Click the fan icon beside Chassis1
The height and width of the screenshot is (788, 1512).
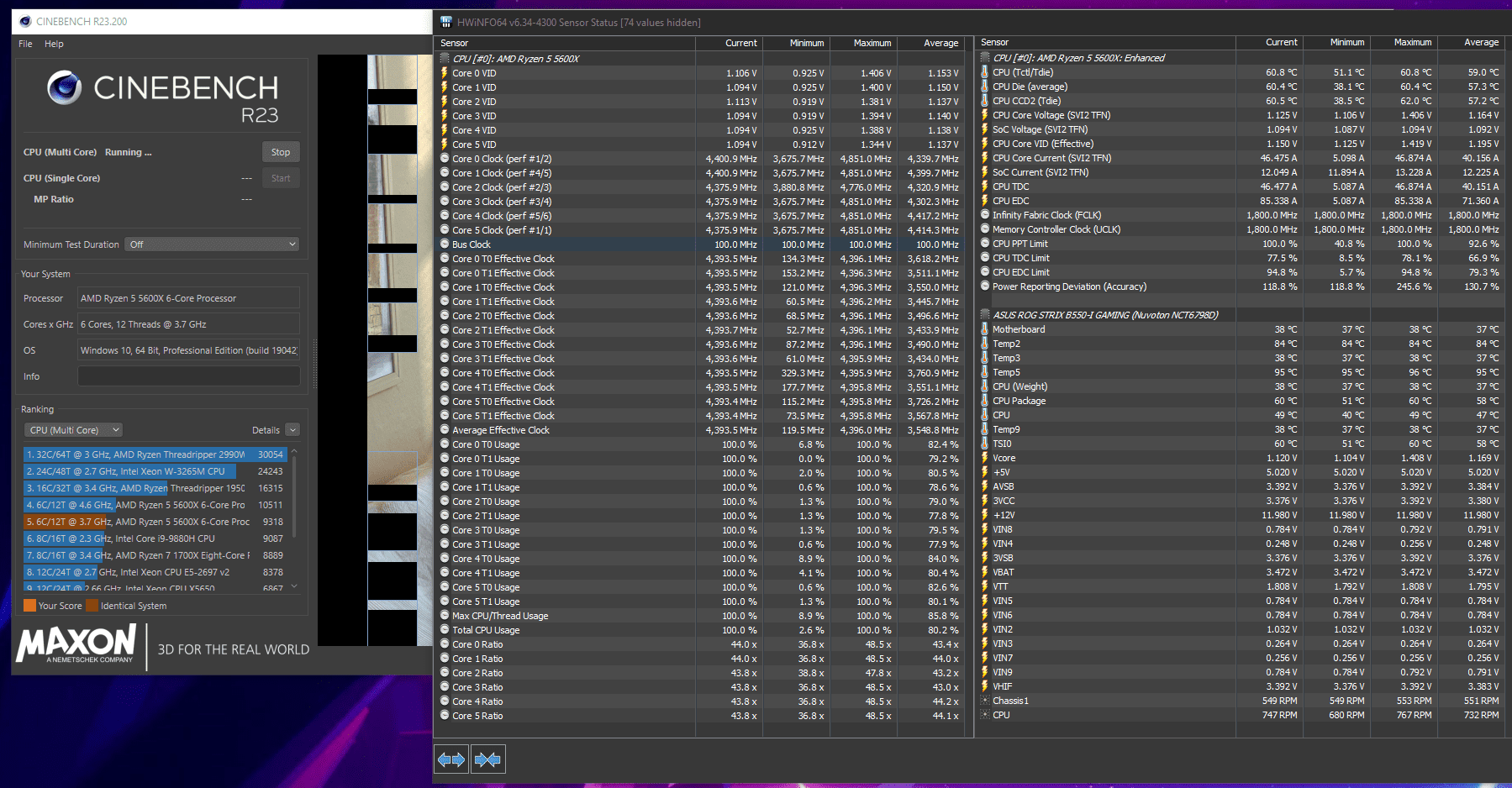985,701
